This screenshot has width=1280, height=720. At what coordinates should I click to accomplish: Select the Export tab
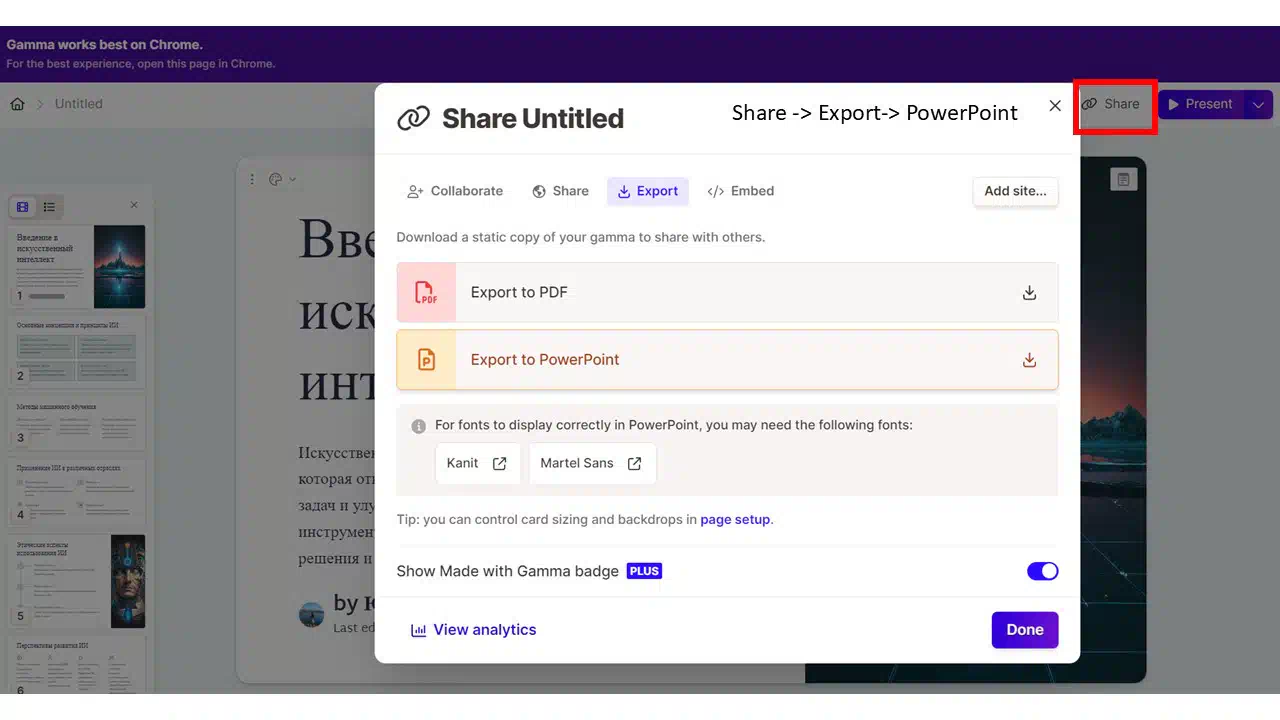[648, 191]
